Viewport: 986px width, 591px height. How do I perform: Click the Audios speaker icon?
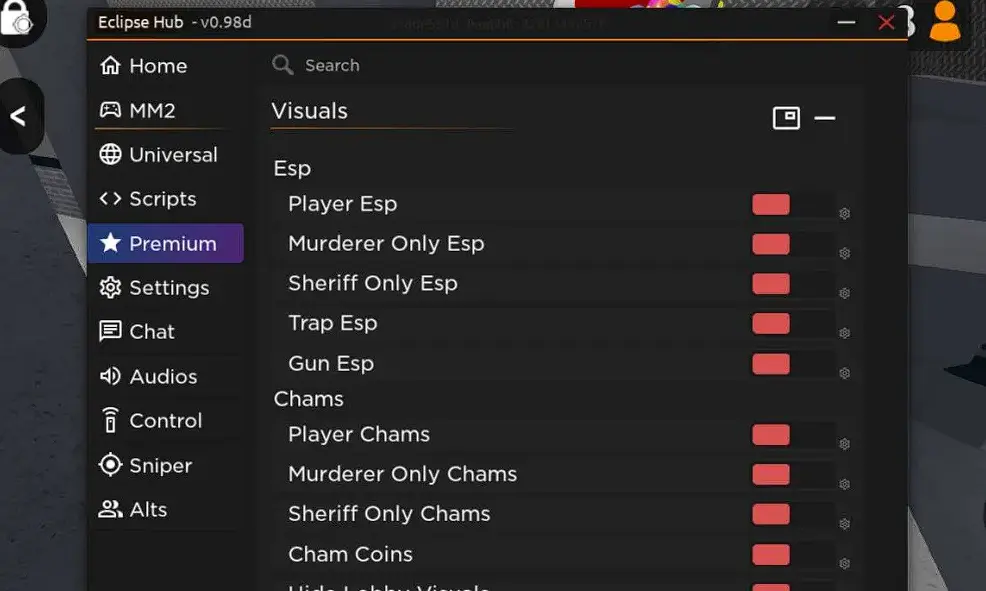tap(110, 376)
